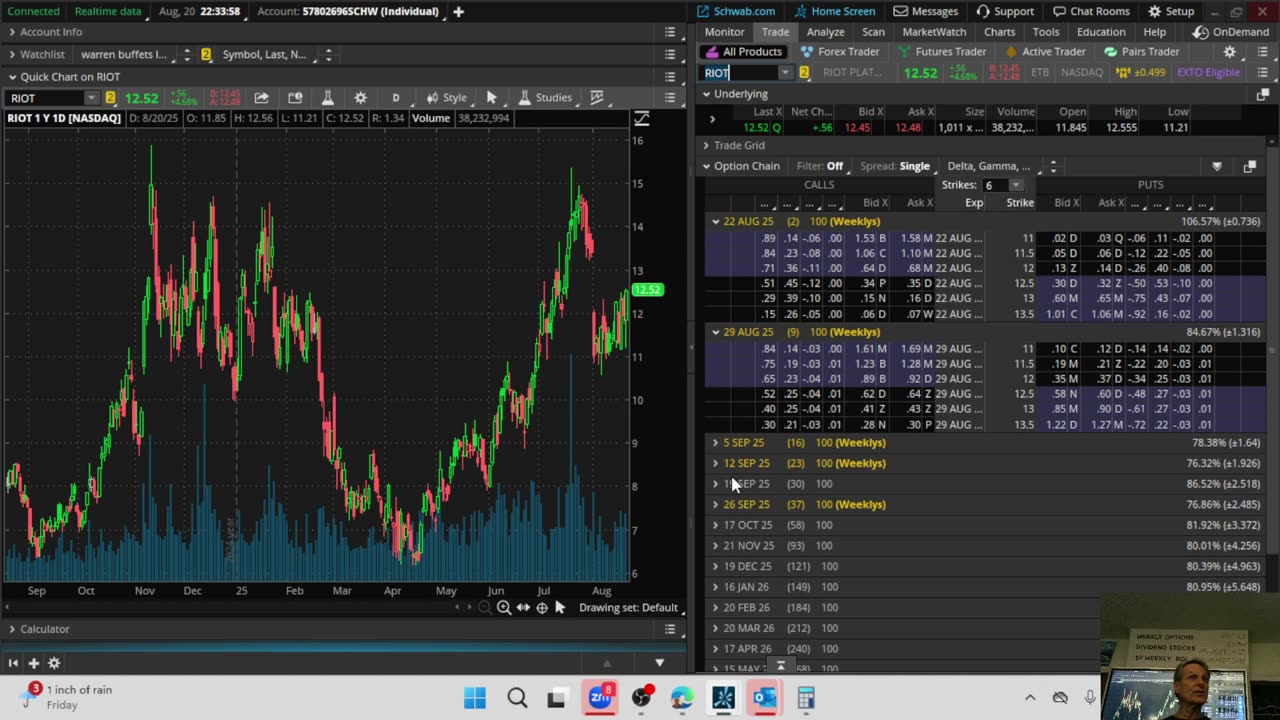Select the Futures Trader sub-tab
This screenshot has height=720, width=1280.
943,52
